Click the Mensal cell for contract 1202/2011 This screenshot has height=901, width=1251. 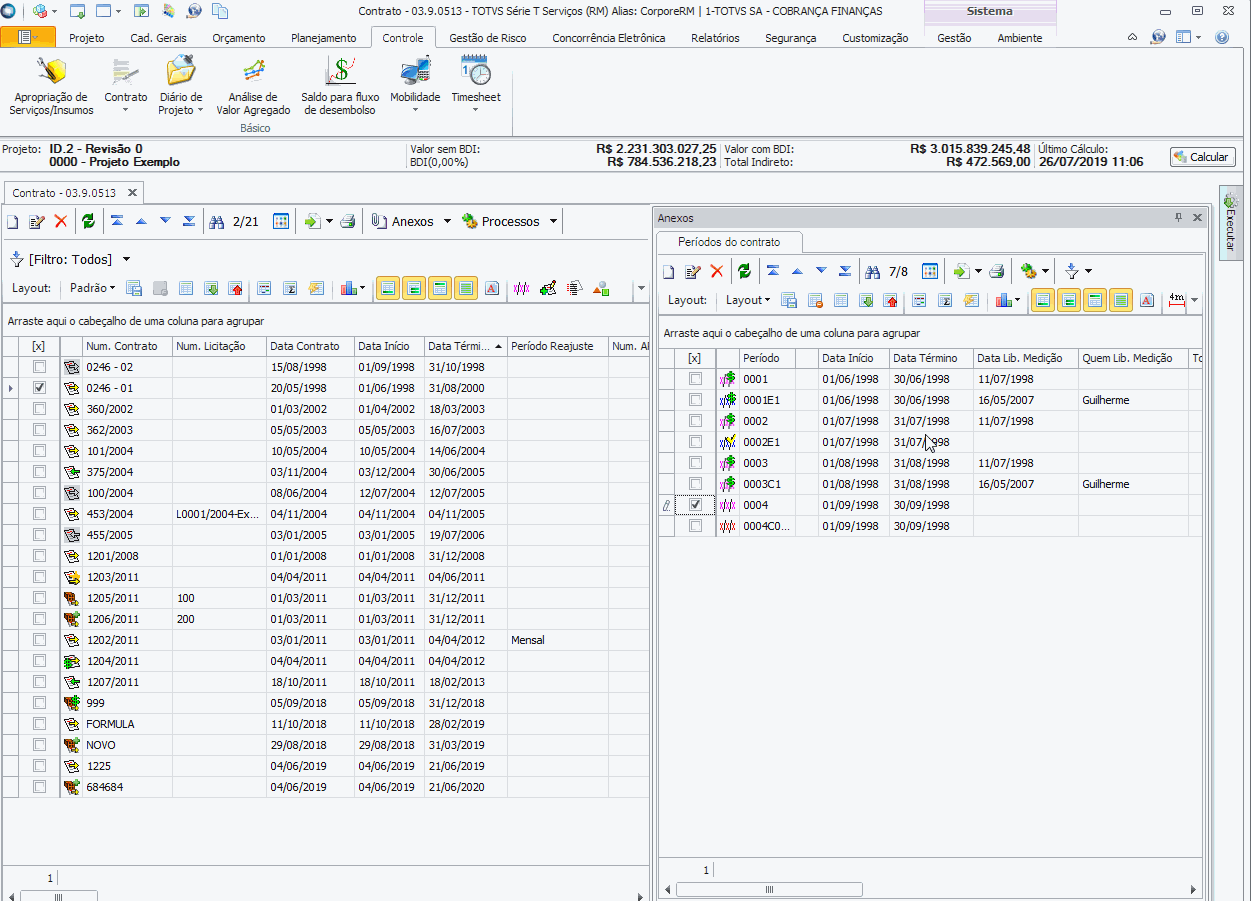pos(557,640)
